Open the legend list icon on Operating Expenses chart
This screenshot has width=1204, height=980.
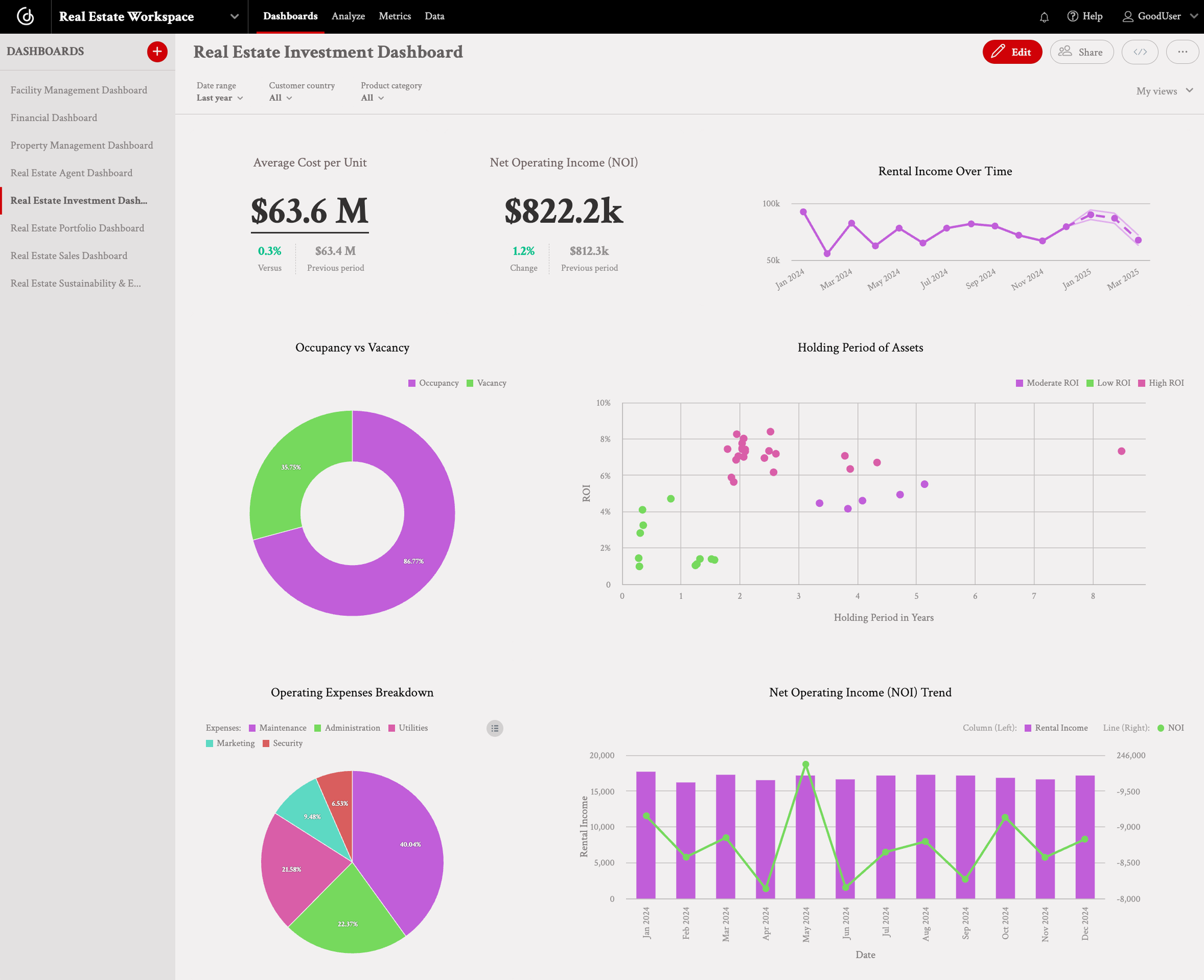click(494, 728)
